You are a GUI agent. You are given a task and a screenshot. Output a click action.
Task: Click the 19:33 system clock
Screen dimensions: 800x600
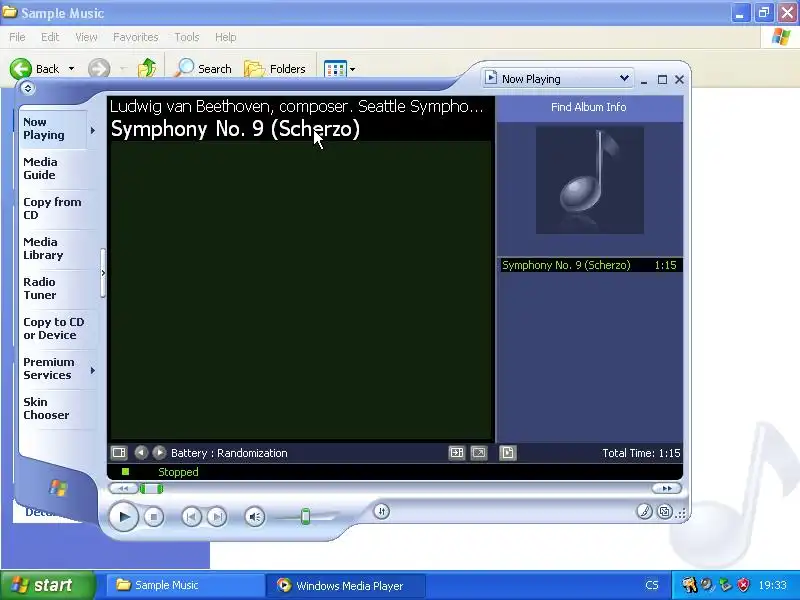click(772, 585)
